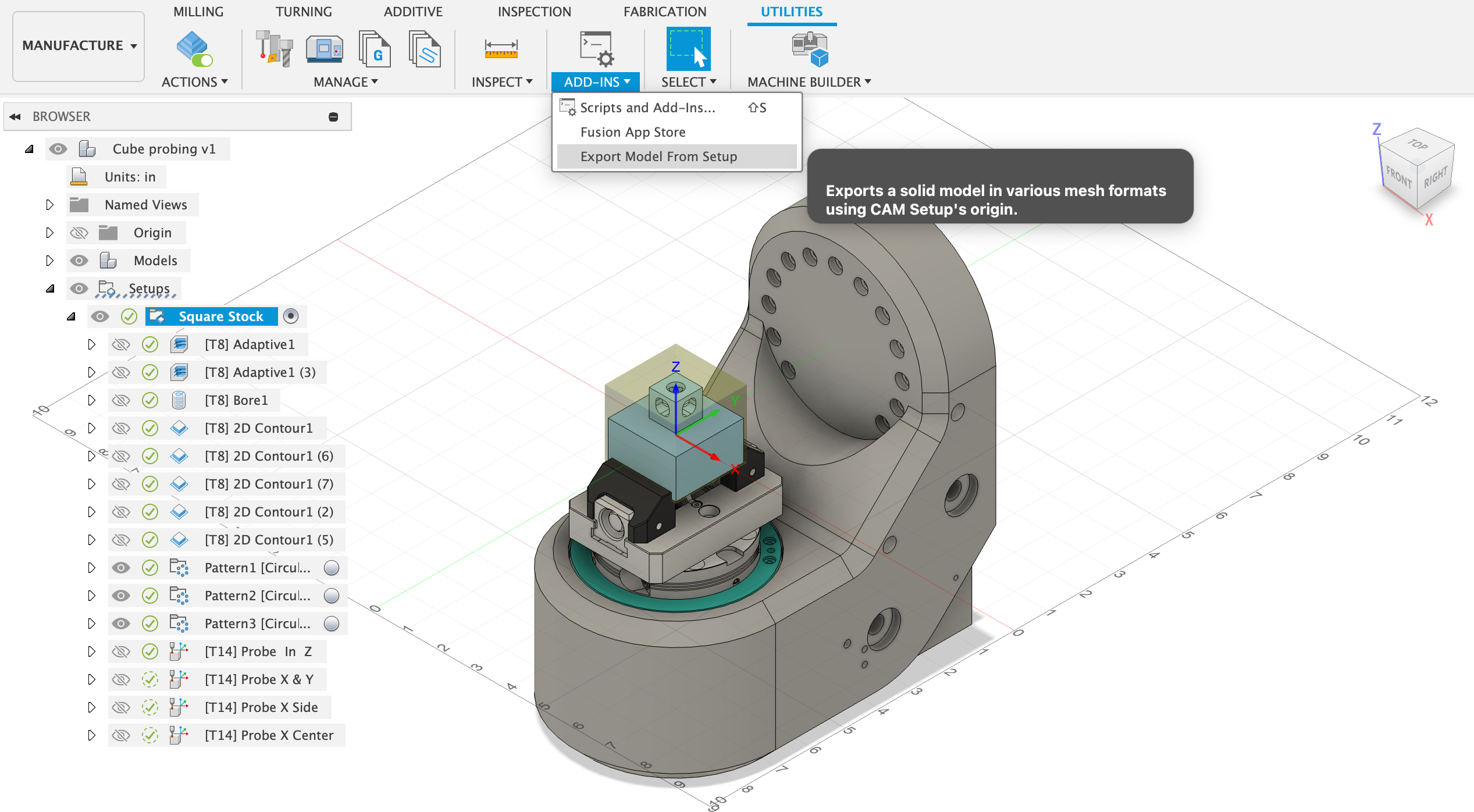Hide the Models folder with eye icon

pyautogui.click(x=79, y=261)
